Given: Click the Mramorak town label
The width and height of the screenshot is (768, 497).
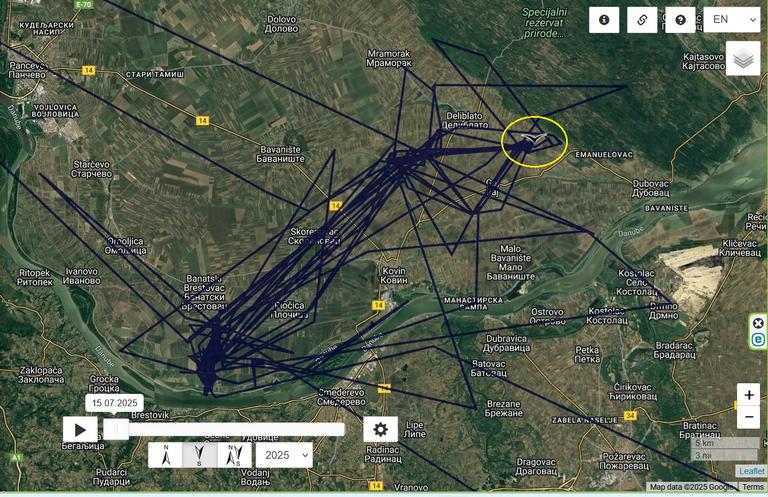Looking at the screenshot, I should click(x=389, y=58).
